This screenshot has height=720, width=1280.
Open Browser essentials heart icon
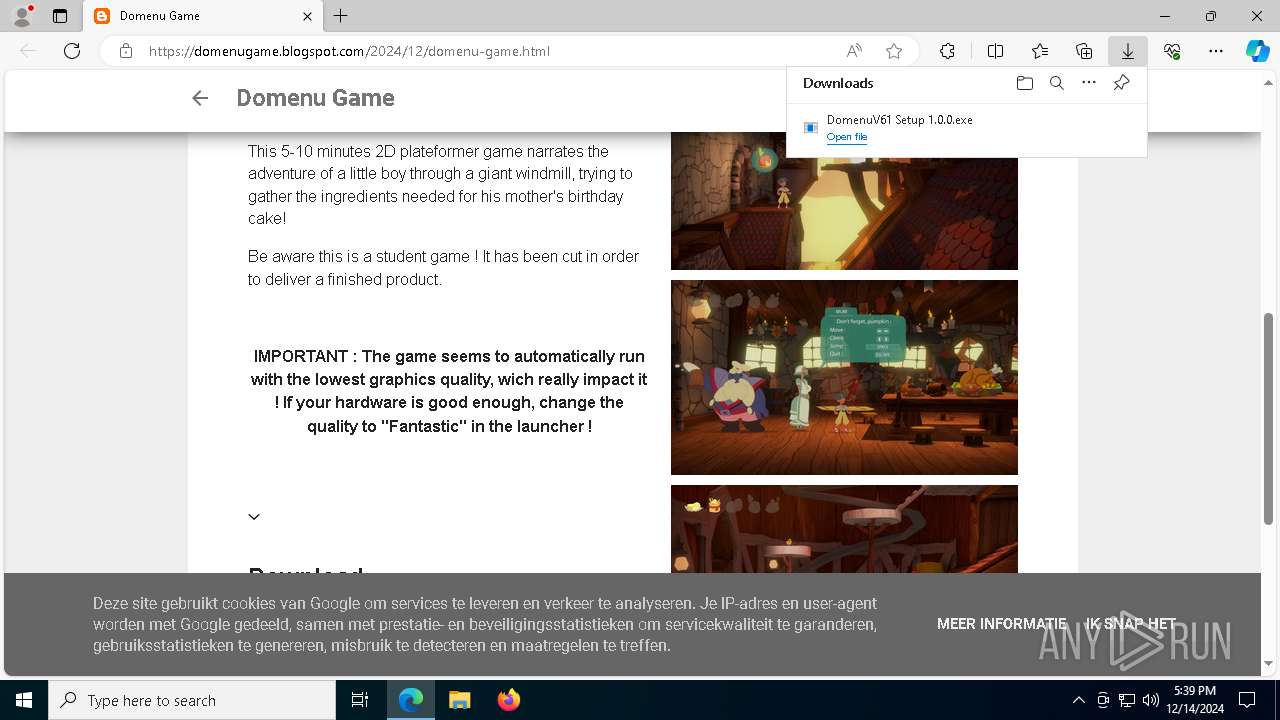point(1172,51)
